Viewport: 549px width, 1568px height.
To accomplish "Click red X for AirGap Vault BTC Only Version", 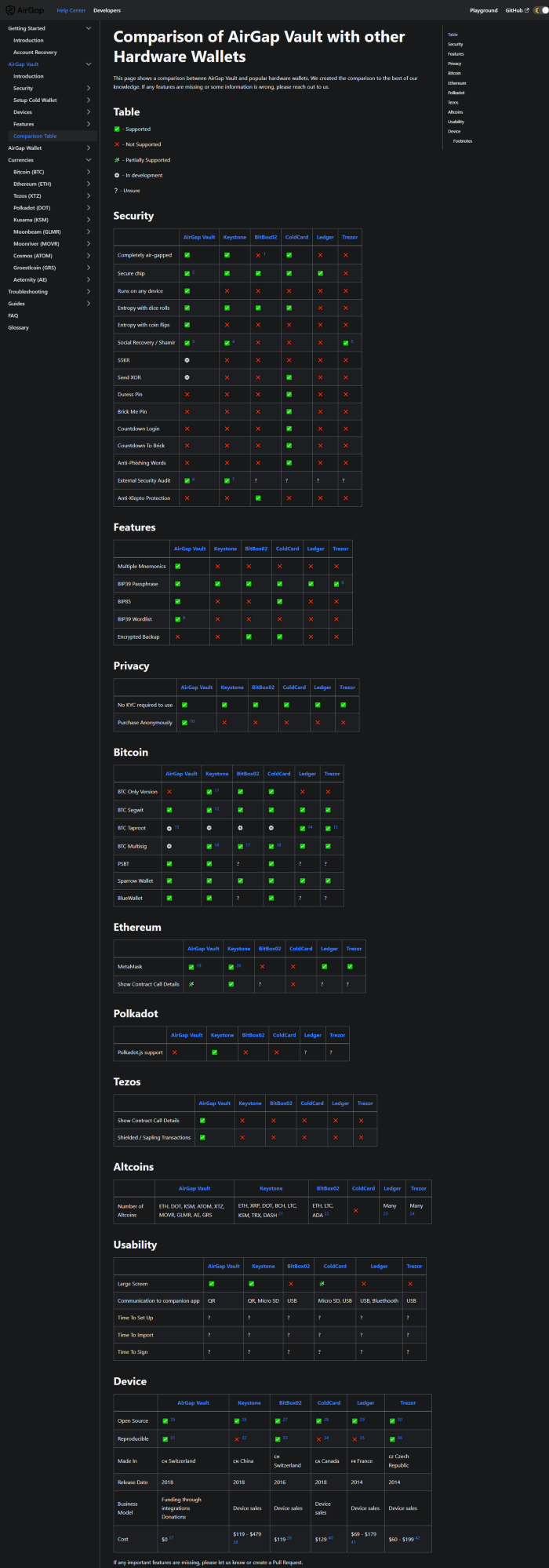I will pos(169,792).
